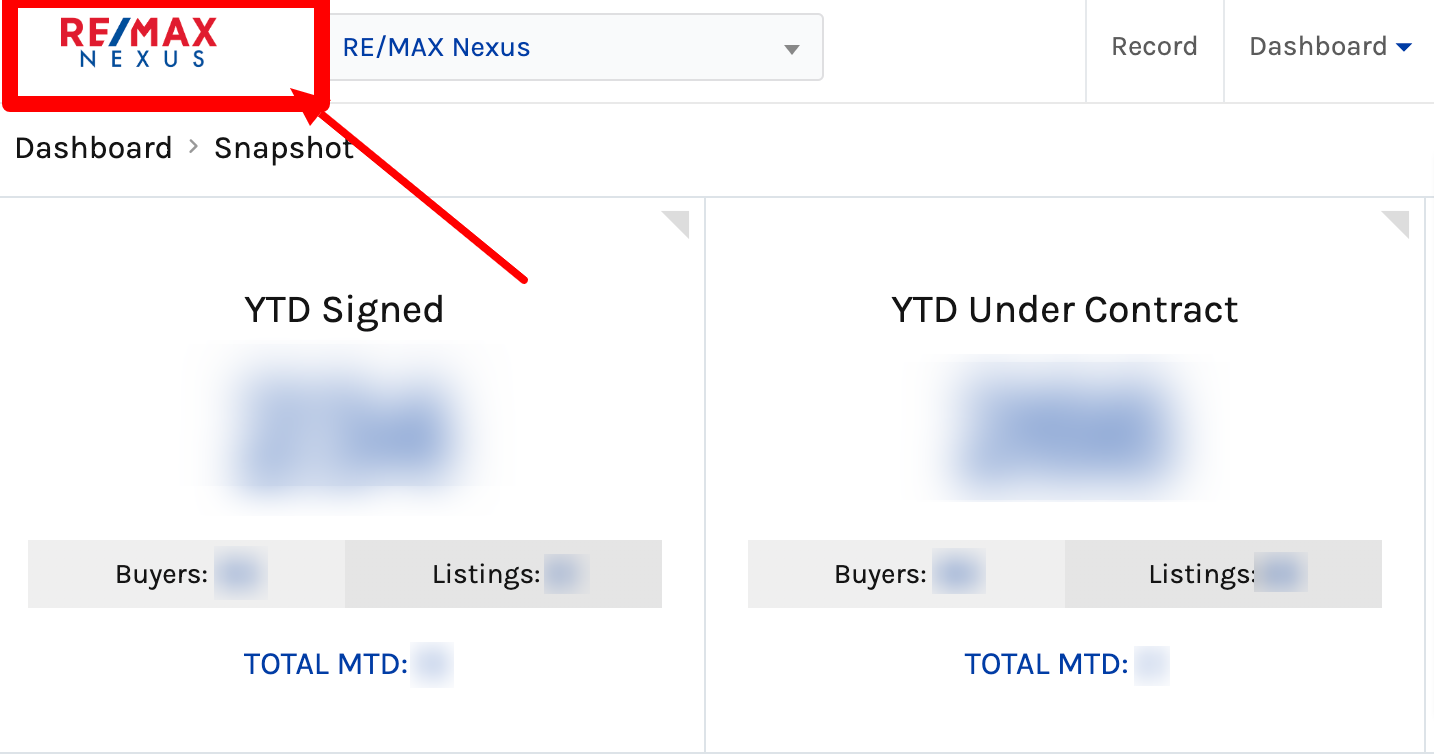Click the dropdown arrow in the office selector
This screenshot has width=1434, height=754.
tap(793, 47)
